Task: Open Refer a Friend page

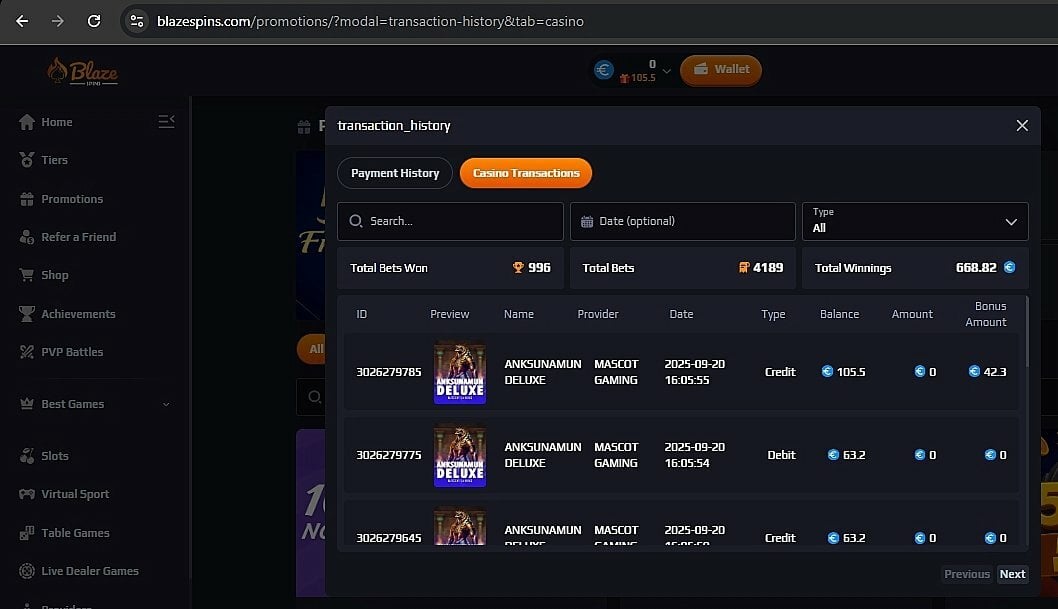Action: [x=78, y=237]
